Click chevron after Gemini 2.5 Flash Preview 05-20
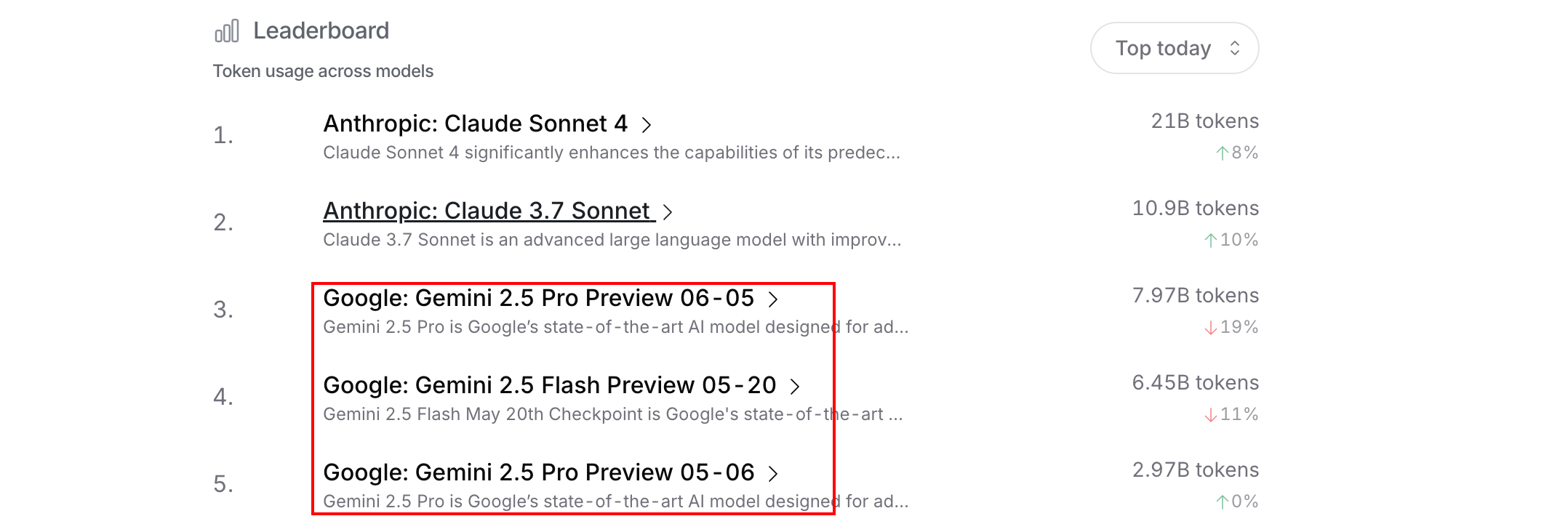The image size is (1568, 532). point(796,387)
